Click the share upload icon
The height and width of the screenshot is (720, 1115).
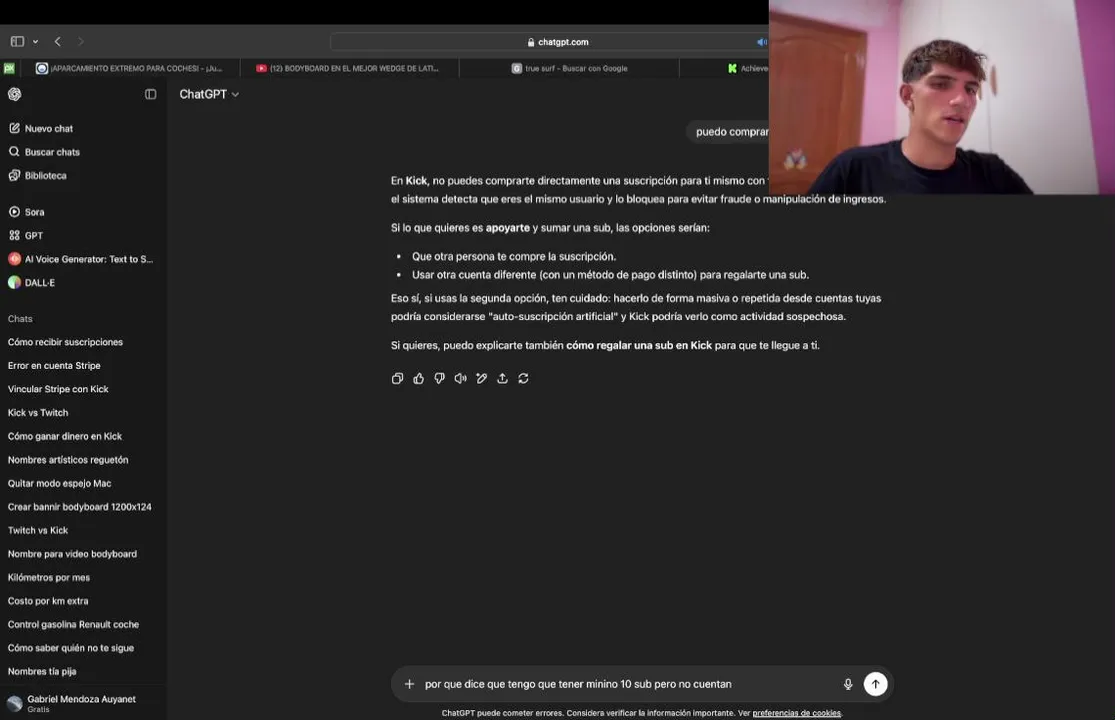click(x=502, y=379)
